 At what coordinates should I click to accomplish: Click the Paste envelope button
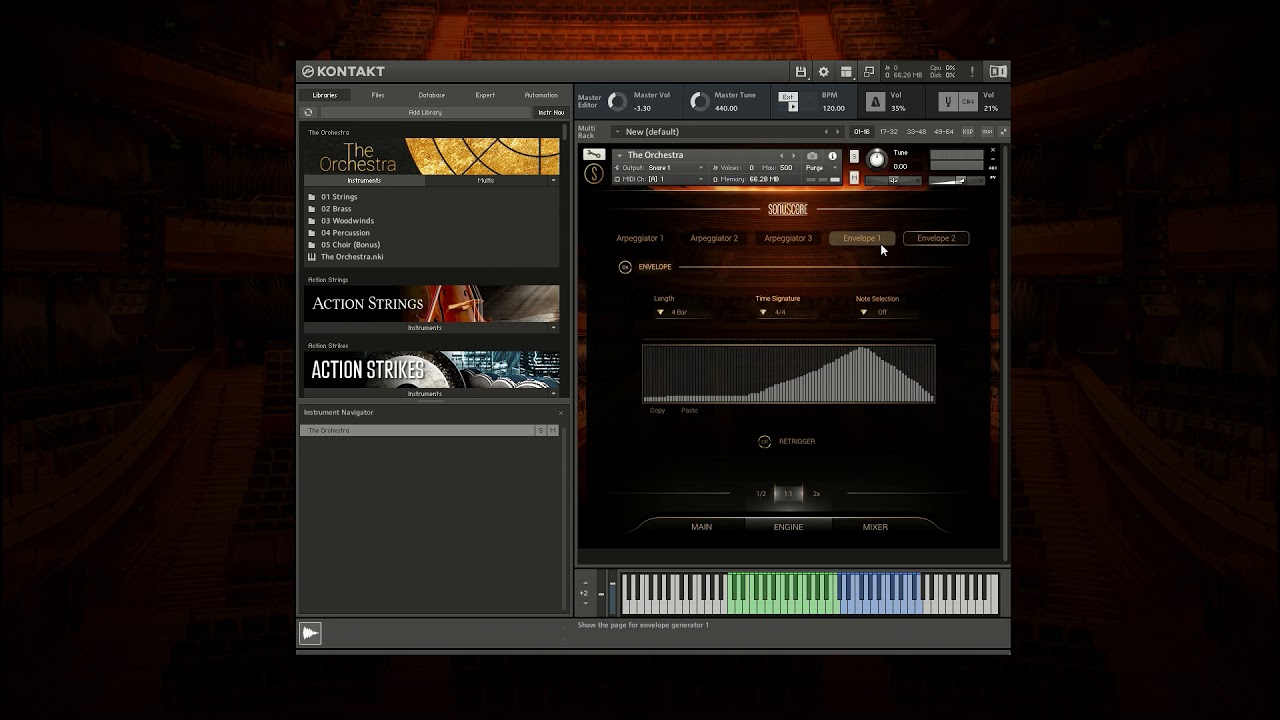689,411
